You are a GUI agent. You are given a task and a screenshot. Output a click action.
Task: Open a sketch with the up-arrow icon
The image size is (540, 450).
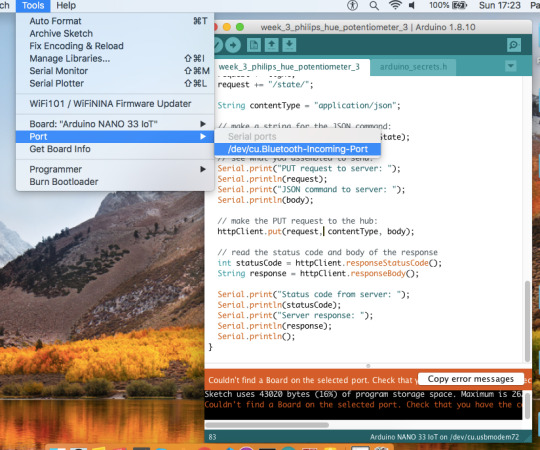click(271, 45)
